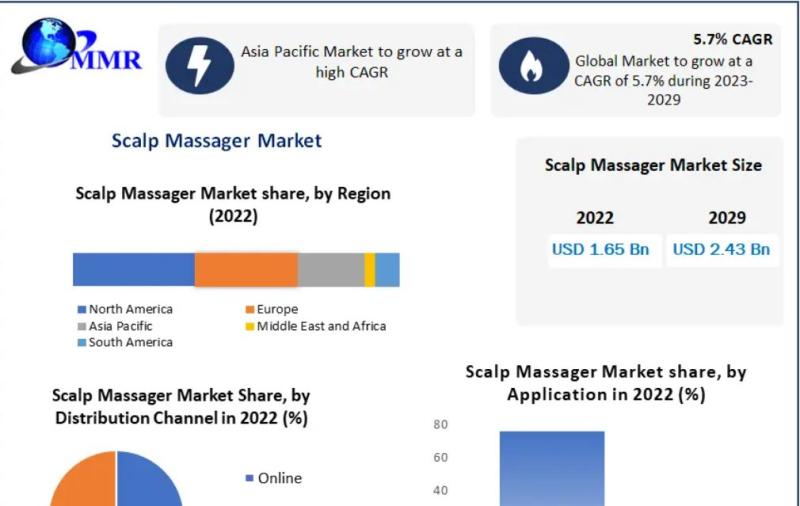This screenshot has height=506, width=800.
Task: Select the Asia Pacific gray legend marker
Action: pos(82,326)
